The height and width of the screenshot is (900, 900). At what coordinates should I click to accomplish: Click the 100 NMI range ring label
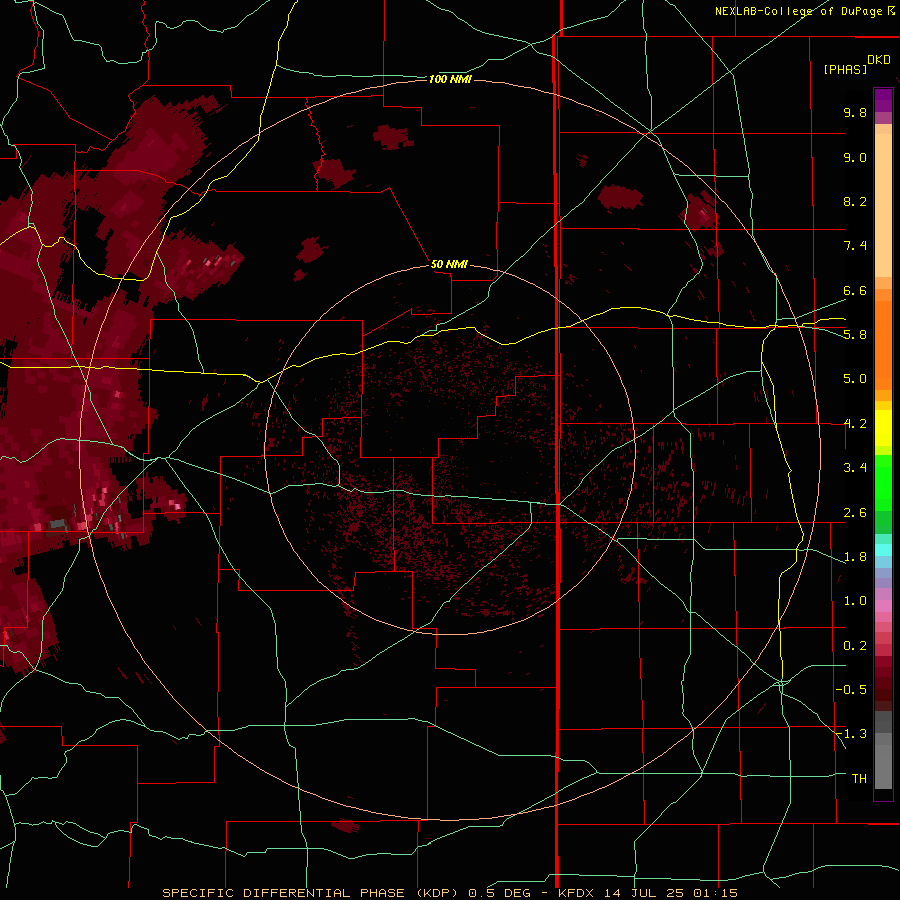coord(450,79)
